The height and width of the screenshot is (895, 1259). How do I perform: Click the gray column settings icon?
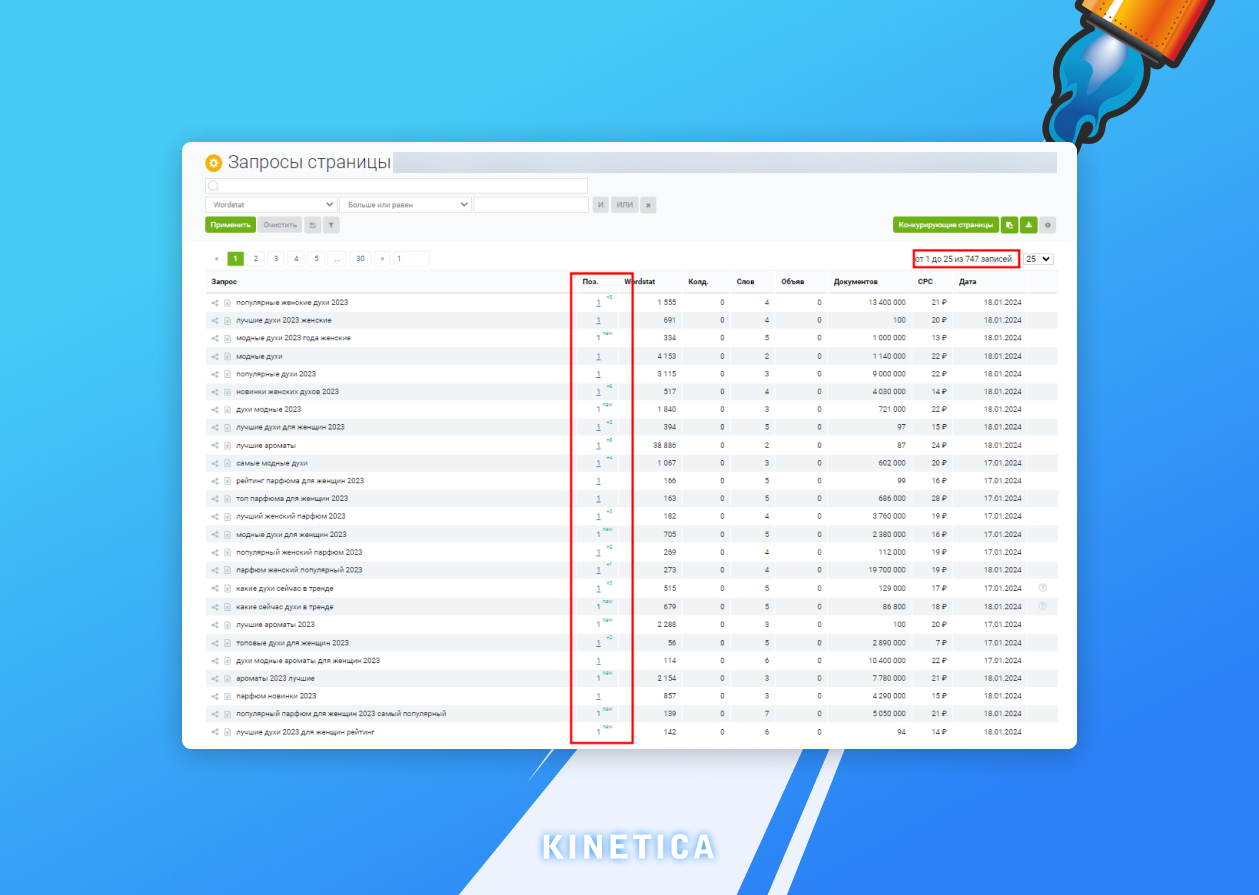[1047, 225]
